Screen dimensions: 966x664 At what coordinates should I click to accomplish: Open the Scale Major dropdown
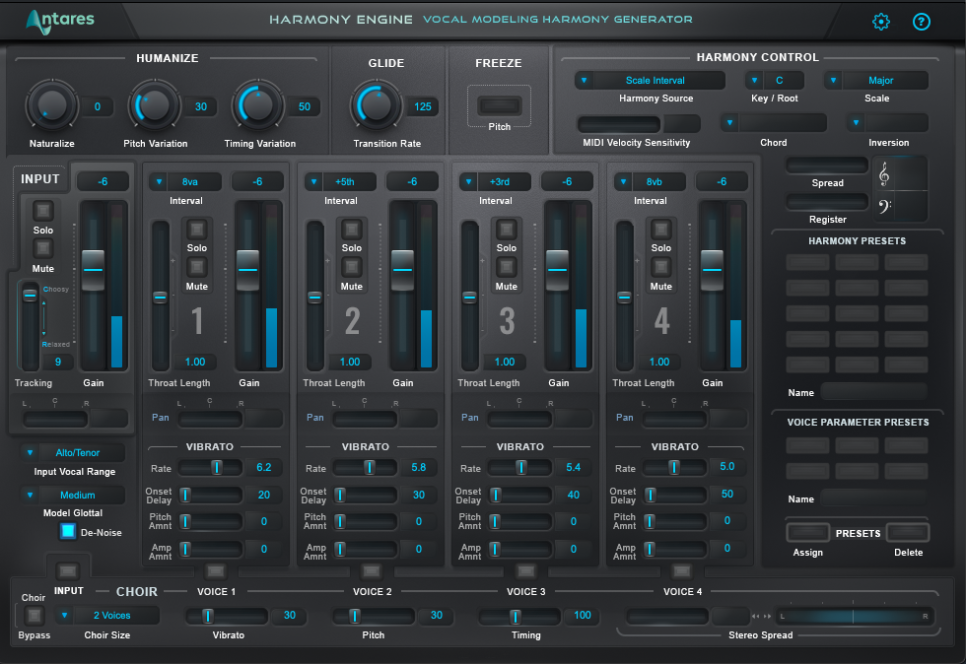(876, 80)
